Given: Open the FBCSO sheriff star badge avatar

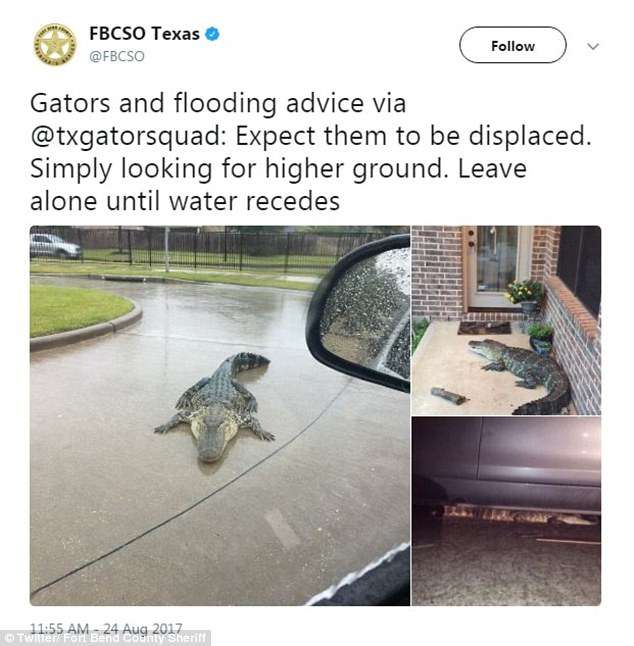Looking at the screenshot, I should coord(55,44).
